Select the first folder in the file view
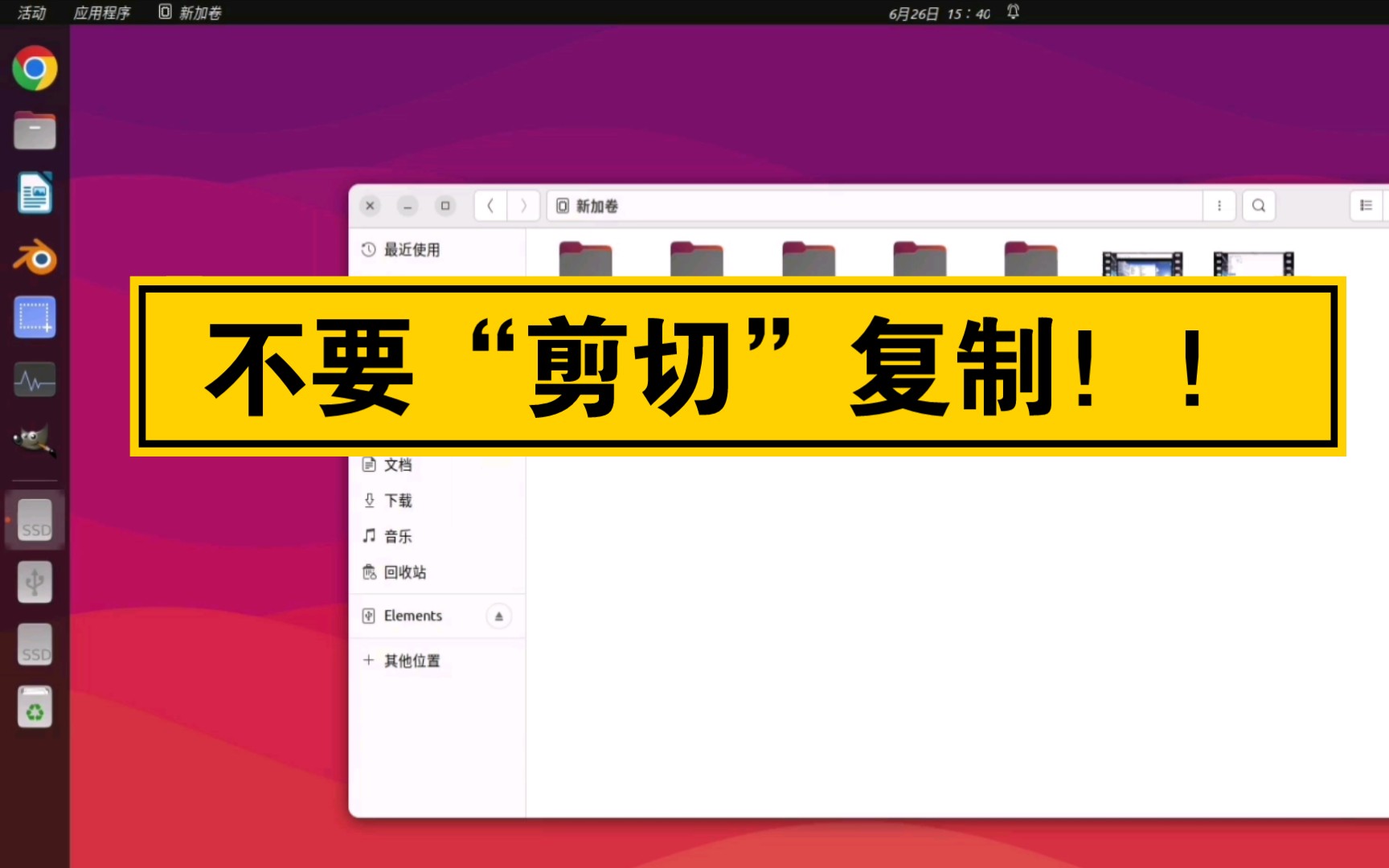The image size is (1389, 868). [x=585, y=259]
